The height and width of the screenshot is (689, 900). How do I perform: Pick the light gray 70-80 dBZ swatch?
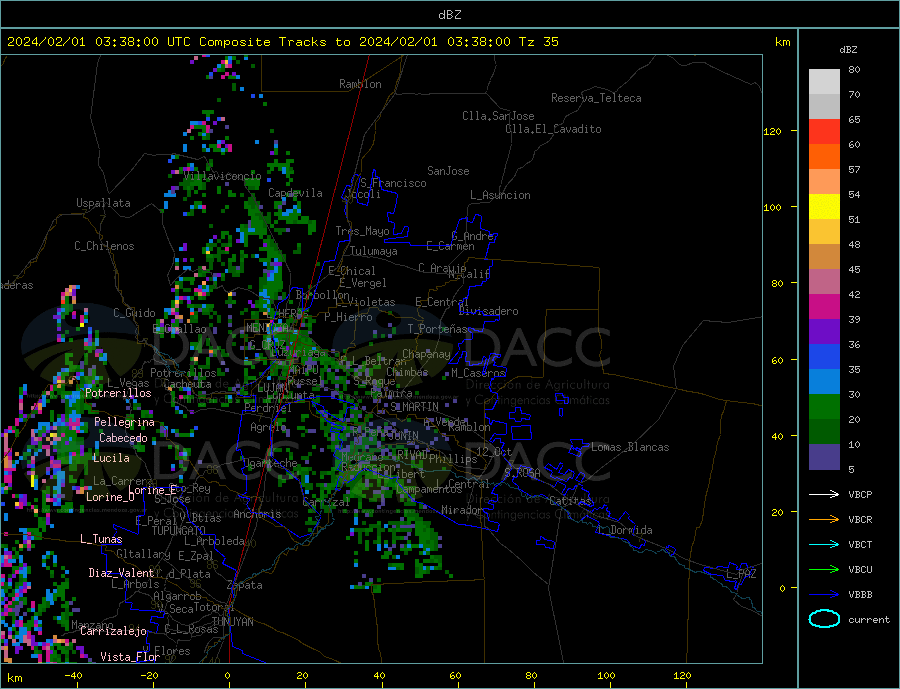(x=824, y=82)
